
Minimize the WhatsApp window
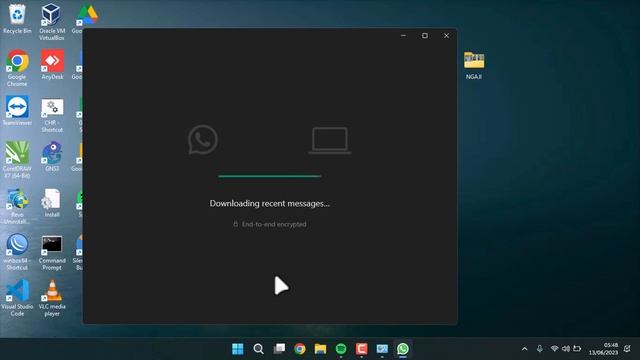pos(403,36)
